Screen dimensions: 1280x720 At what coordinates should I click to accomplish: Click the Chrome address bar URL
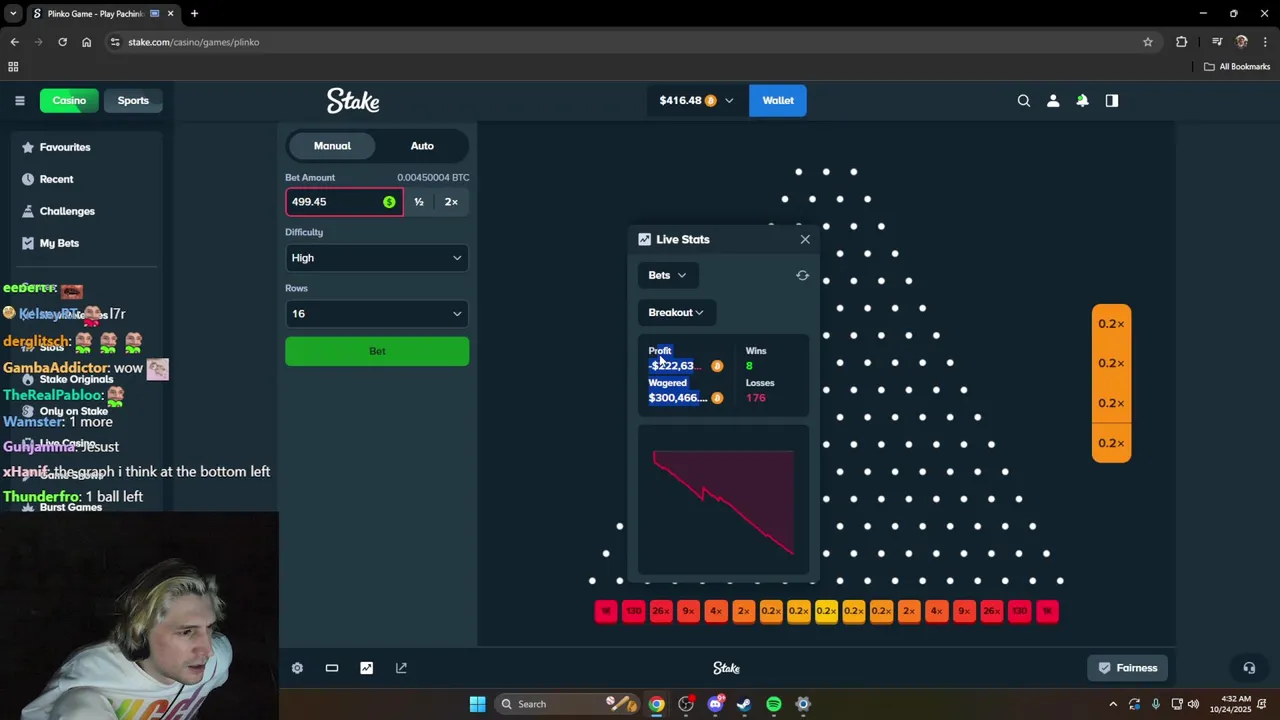pyautogui.click(x=193, y=42)
